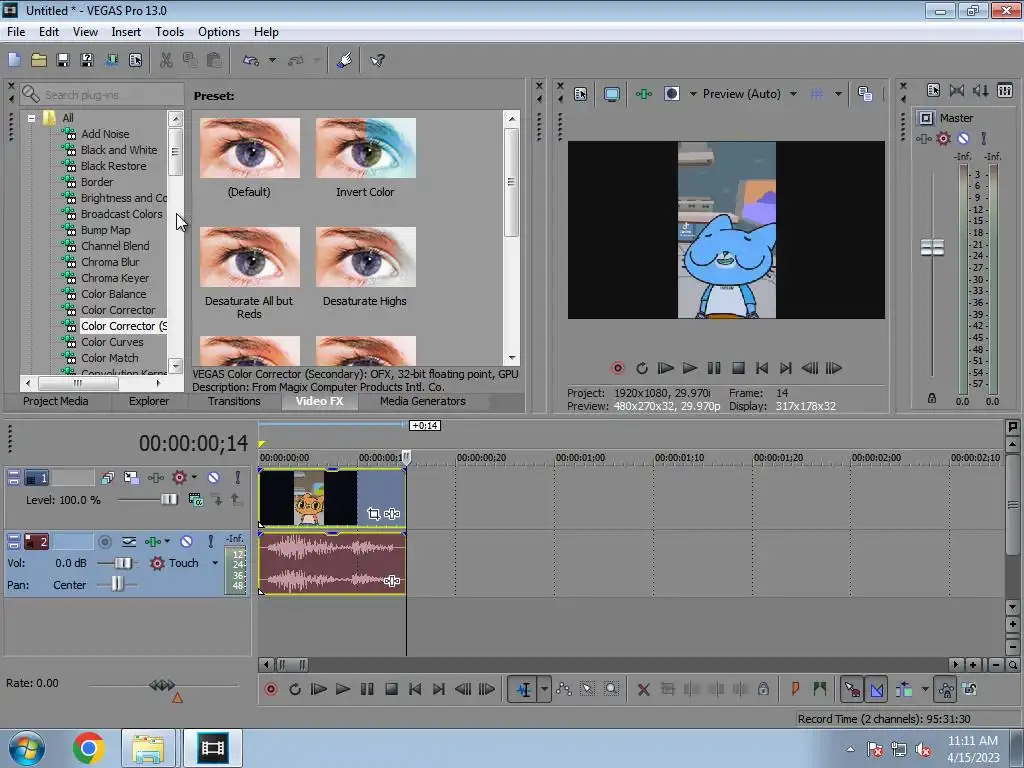This screenshot has width=1024, height=768.
Task: Toggle Enable Snapping icon in timeline toolbar
Action: (852, 689)
